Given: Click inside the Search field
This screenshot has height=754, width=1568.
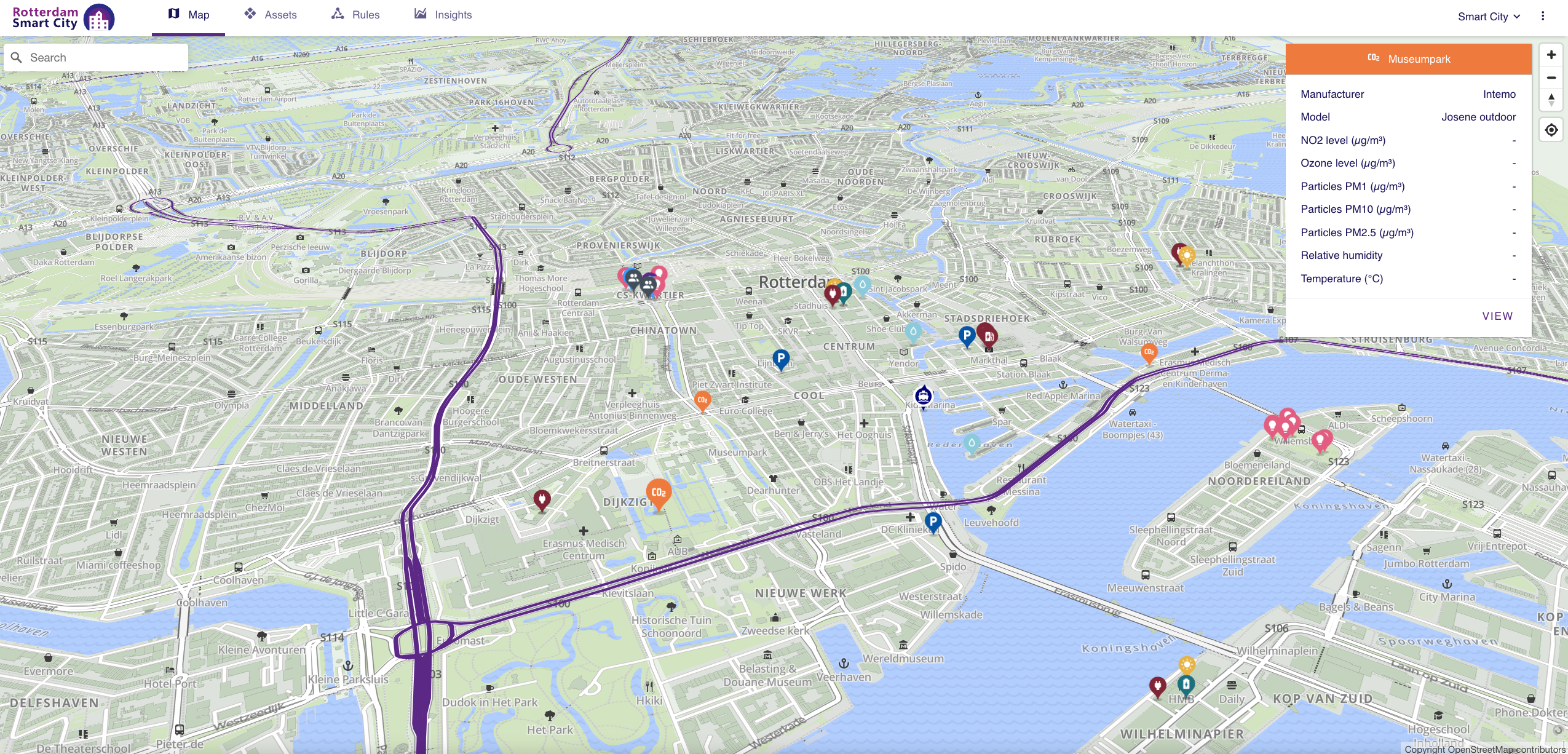Looking at the screenshot, I should click(92, 57).
